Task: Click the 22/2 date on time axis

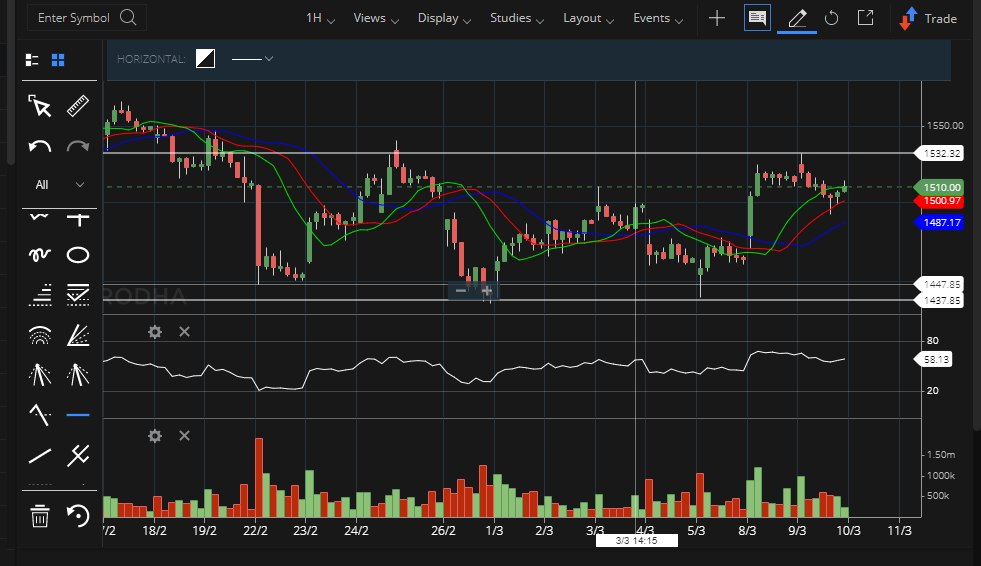Action: coord(255,530)
